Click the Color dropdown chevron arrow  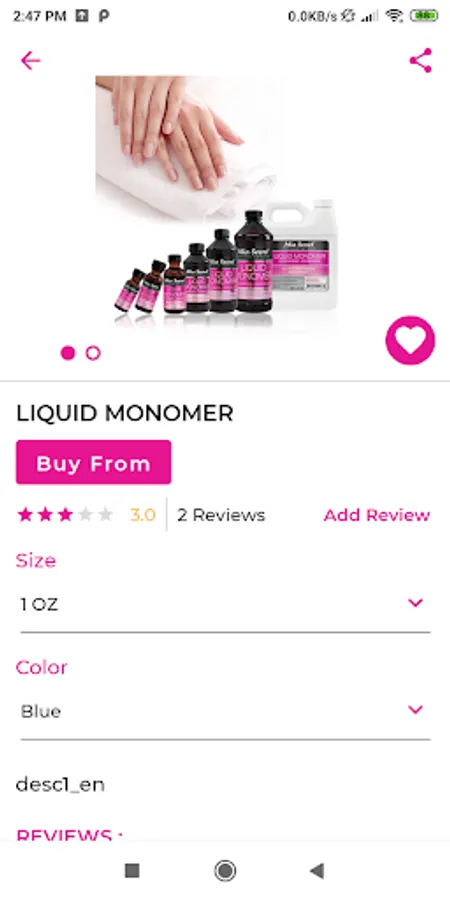pyautogui.click(x=416, y=709)
